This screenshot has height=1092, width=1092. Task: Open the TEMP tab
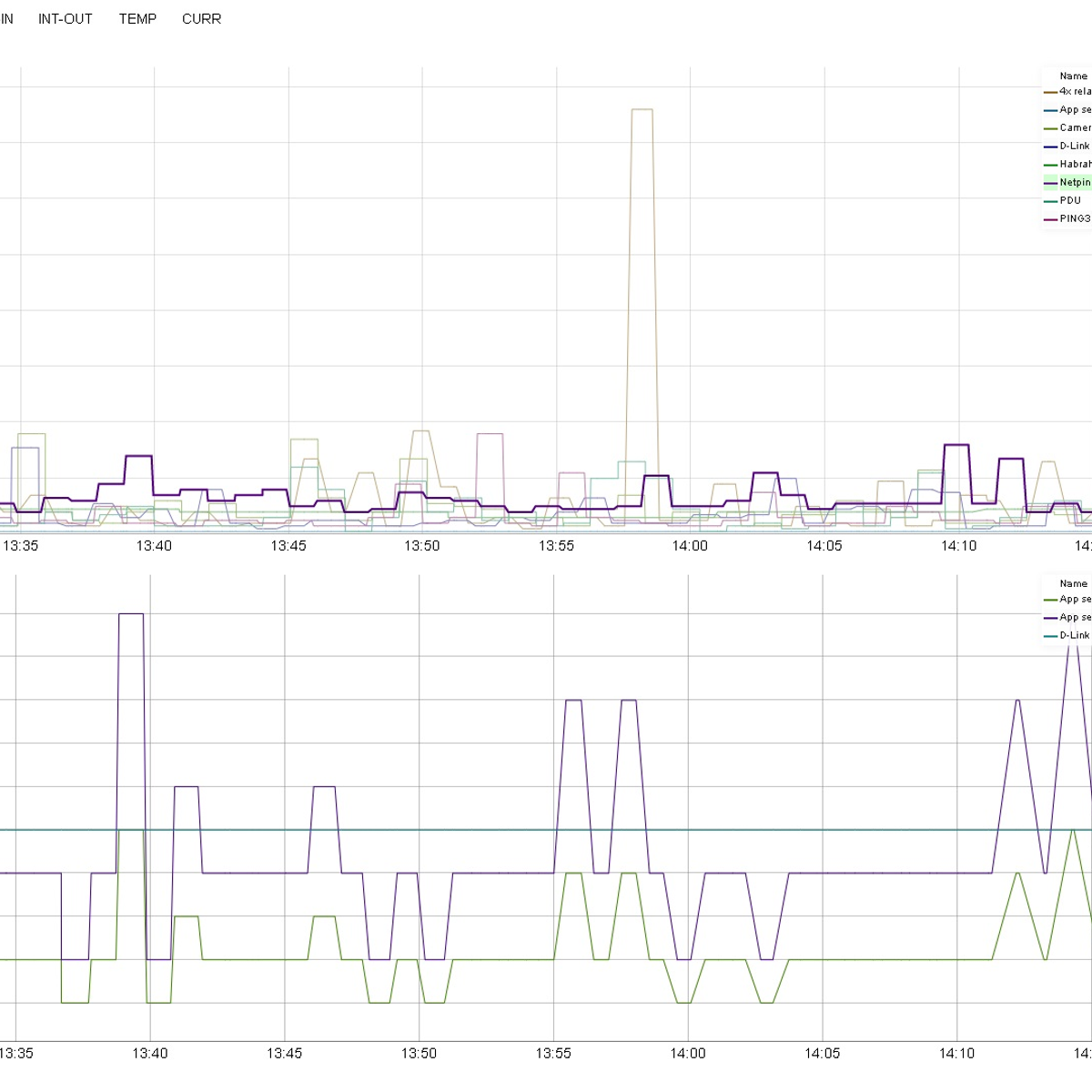click(x=137, y=19)
